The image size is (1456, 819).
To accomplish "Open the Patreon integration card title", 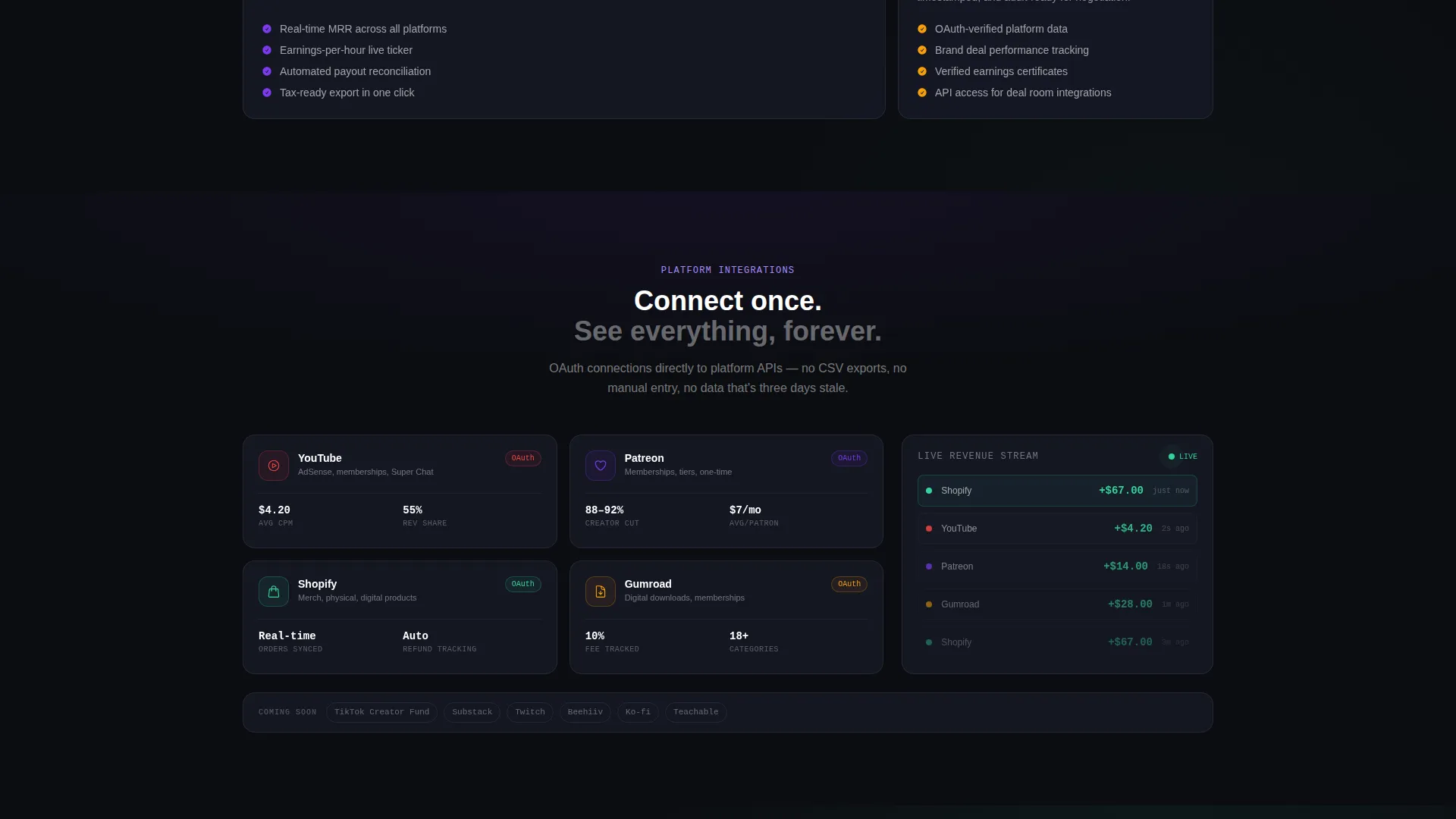I will tap(644, 458).
